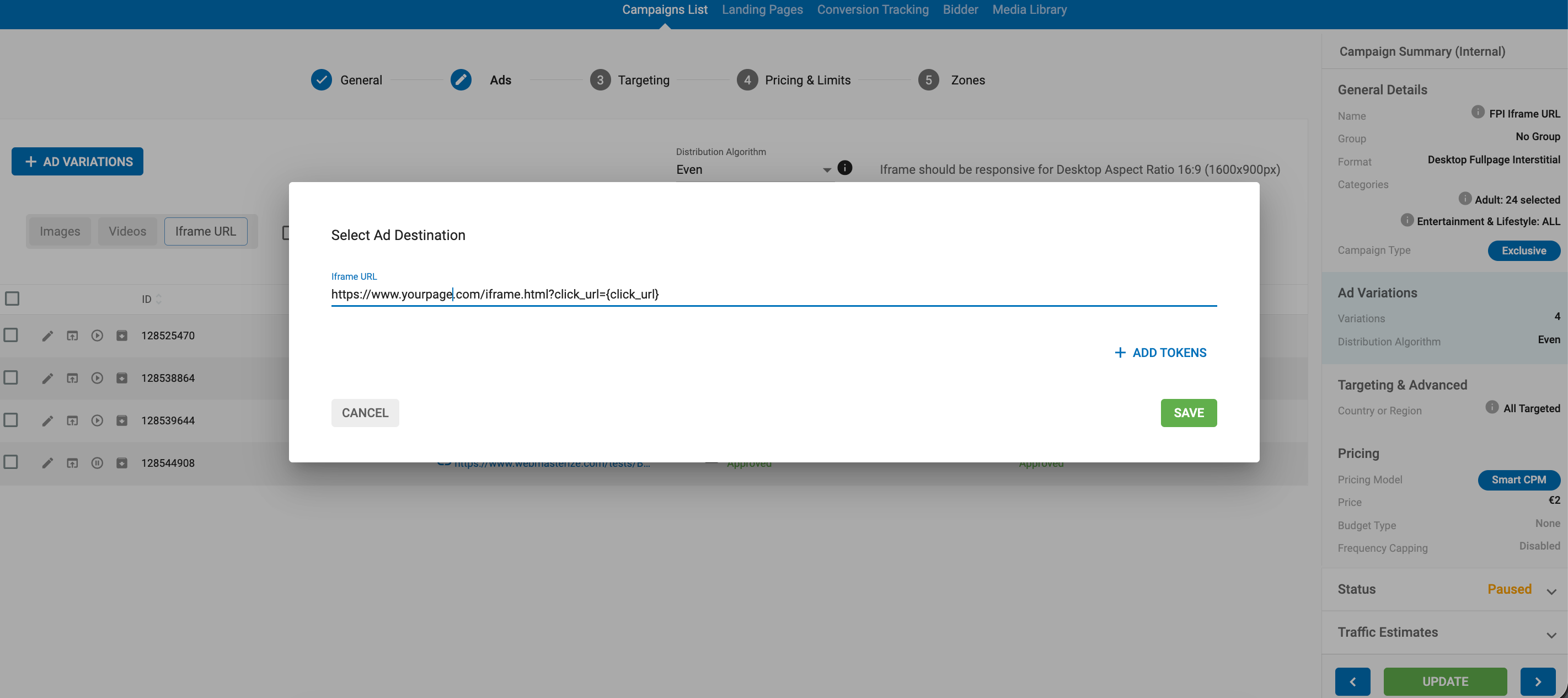Open the preview icon for variation 128538864

pyautogui.click(x=72, y=377)
